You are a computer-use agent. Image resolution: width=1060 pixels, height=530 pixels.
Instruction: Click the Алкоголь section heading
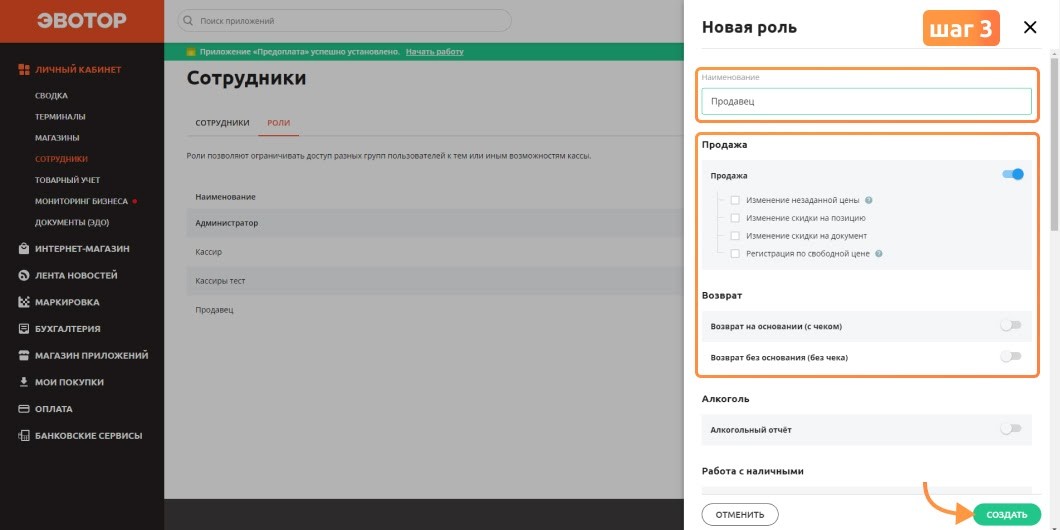pos(725,399)
